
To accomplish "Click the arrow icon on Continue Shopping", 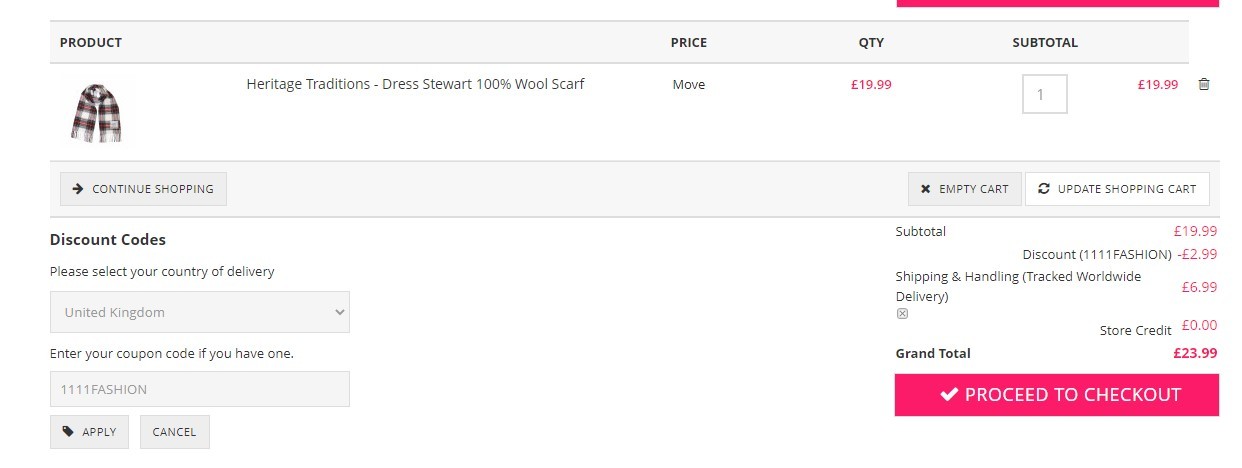I will tap(78, 188).
